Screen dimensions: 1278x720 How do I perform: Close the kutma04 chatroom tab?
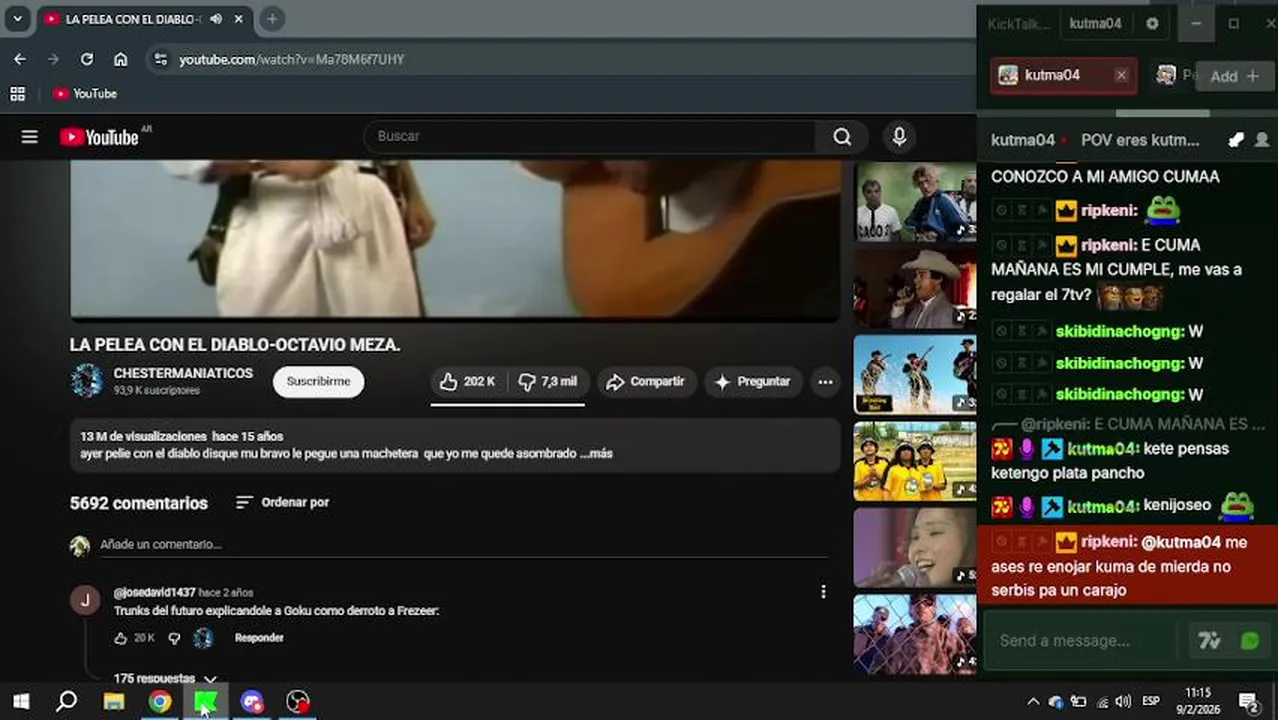click(1121, 75)
